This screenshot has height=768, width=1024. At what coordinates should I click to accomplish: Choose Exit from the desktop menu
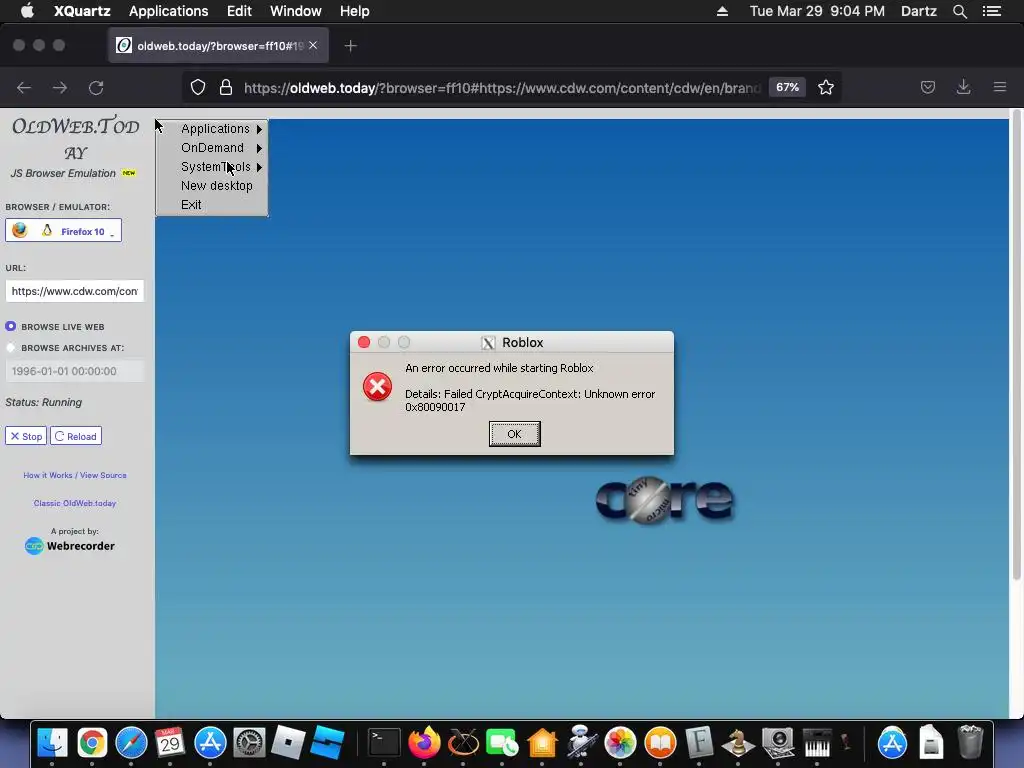coord(191,204)
